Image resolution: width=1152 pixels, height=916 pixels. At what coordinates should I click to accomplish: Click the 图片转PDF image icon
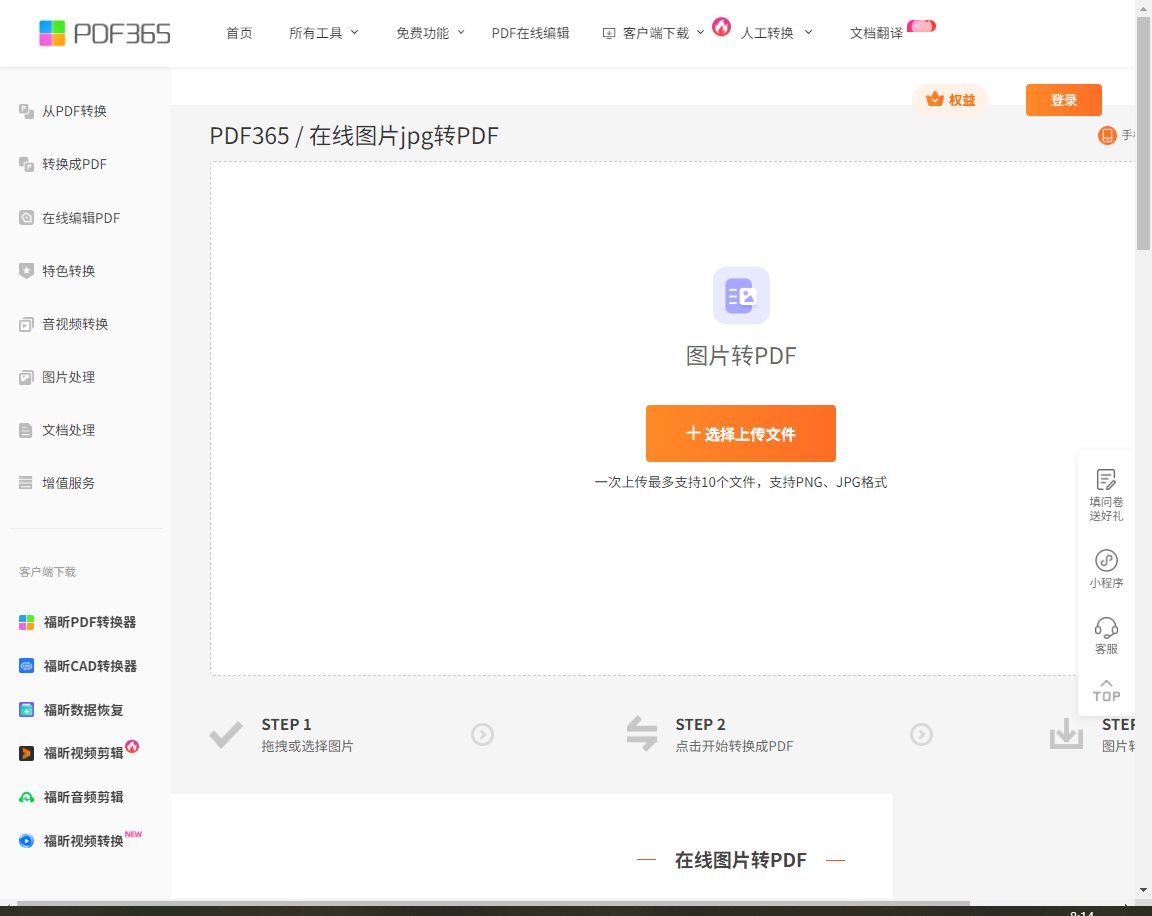click(x=741, y=295)
